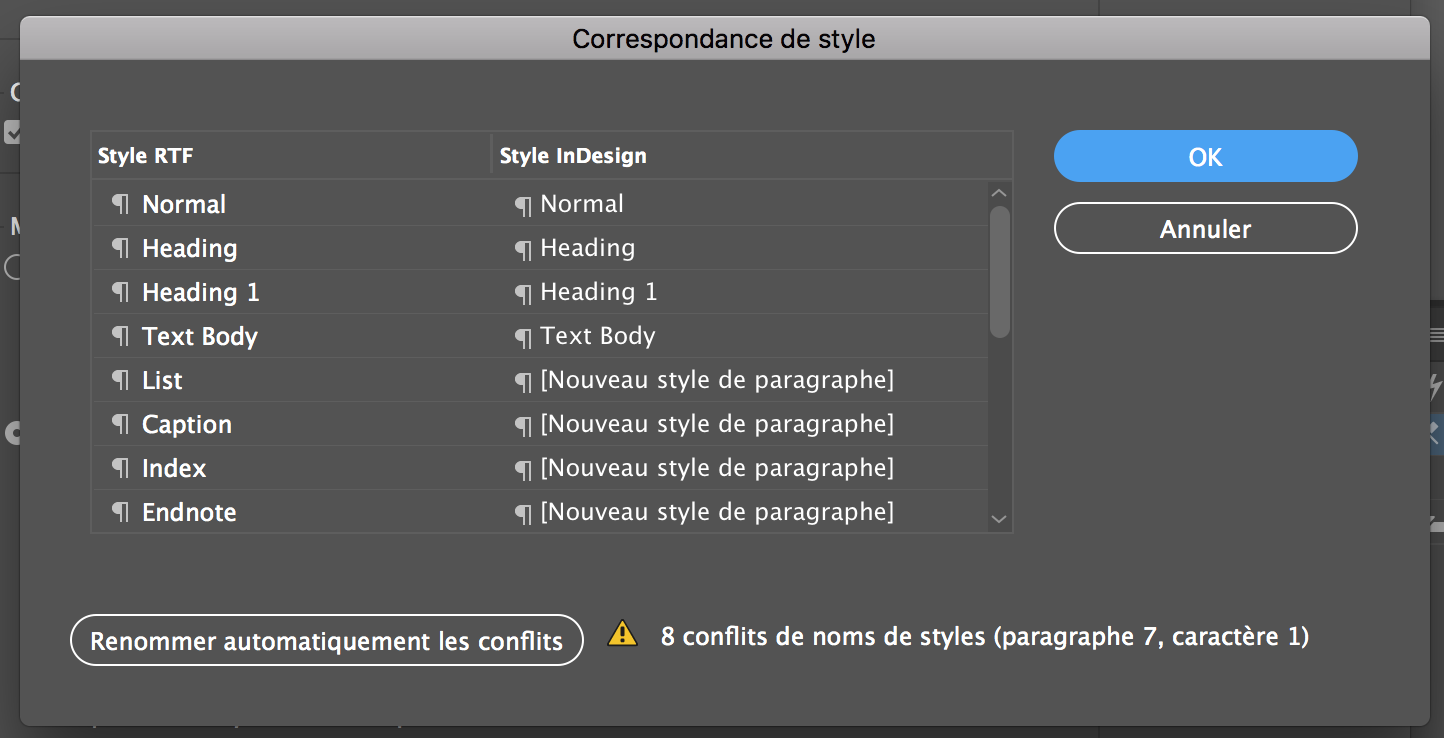Click the paragraph icon beside Normal RTF style
Screen dimensions: 1444x738
pos(120,204)
